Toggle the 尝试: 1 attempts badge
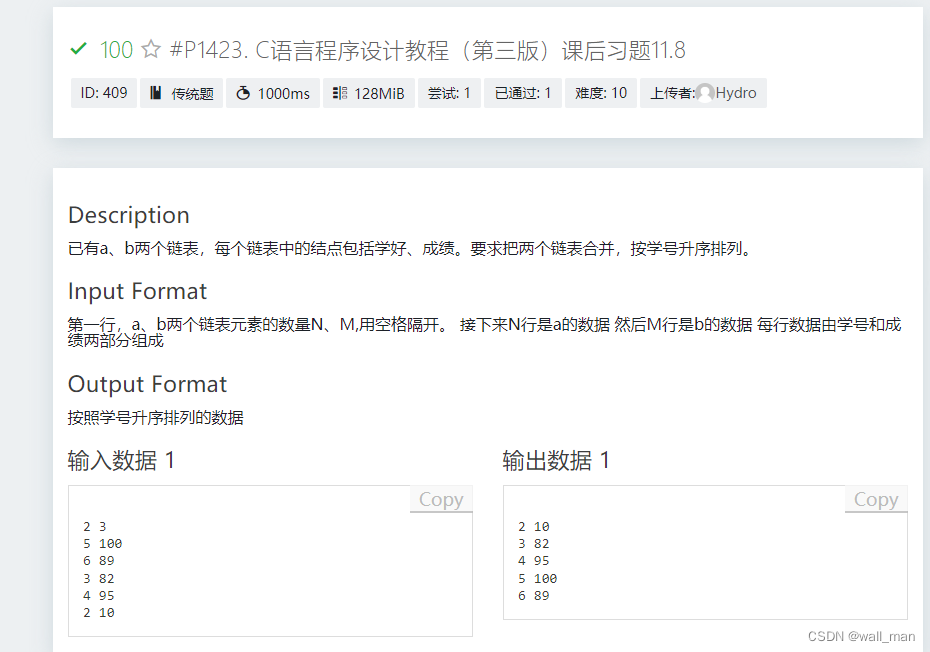 tap(449, 93)
